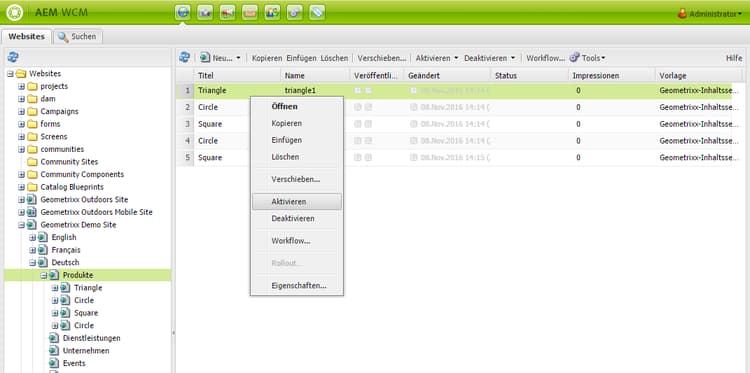The width and height of the screenshot is (750, 373).
Task: Refresh the site tree panel
Action: point(13,57)
